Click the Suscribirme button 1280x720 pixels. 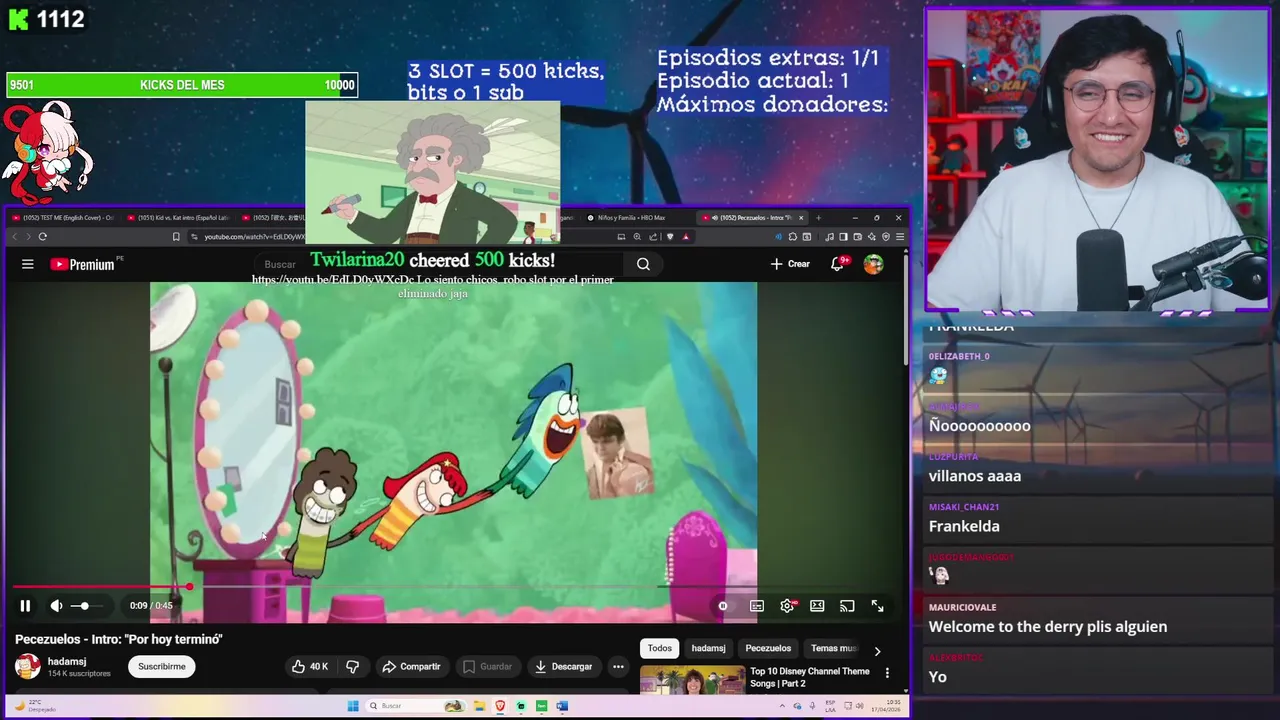(162, 666)
